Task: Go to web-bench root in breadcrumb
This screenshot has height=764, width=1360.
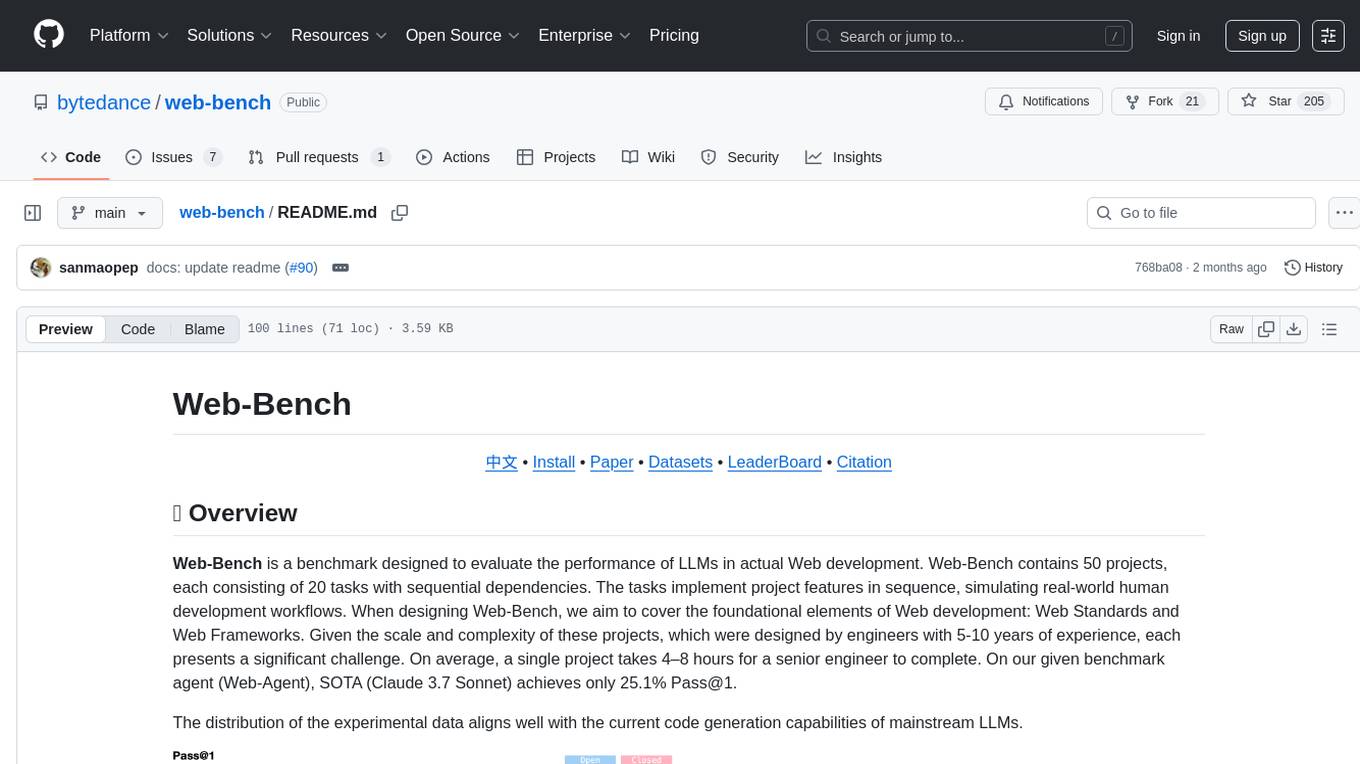Action: point(222,213)
